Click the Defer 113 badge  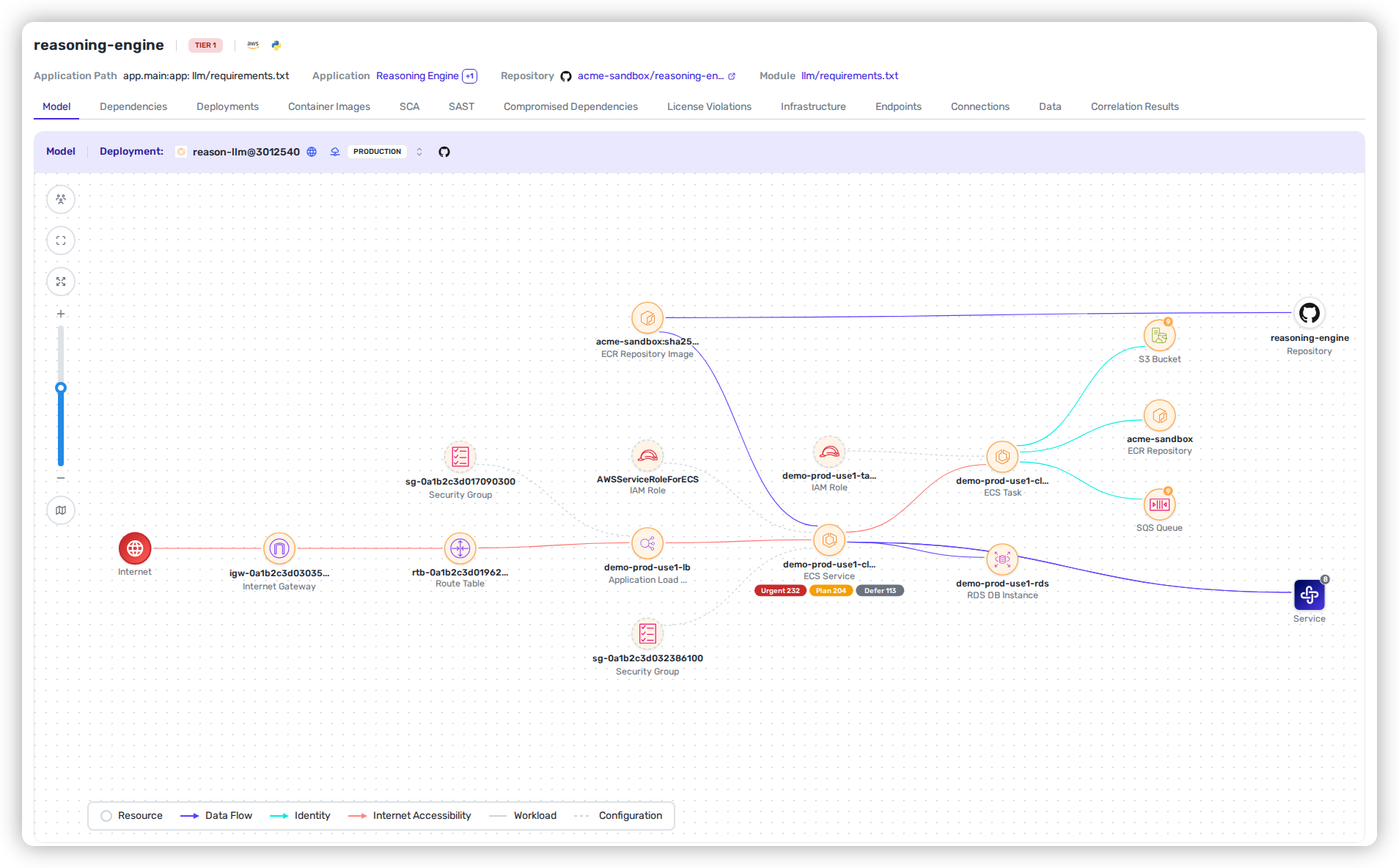pos(880,591)
